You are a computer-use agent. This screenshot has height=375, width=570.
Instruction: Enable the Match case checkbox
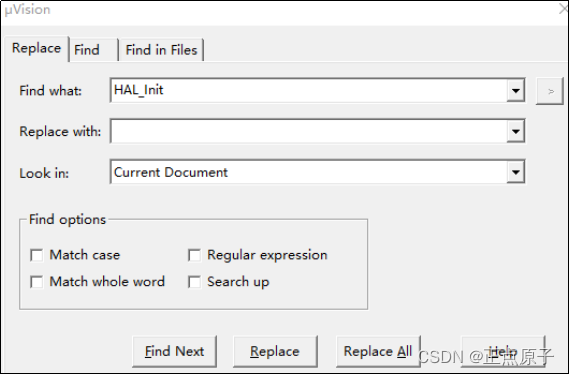click(x=37, y=255)
